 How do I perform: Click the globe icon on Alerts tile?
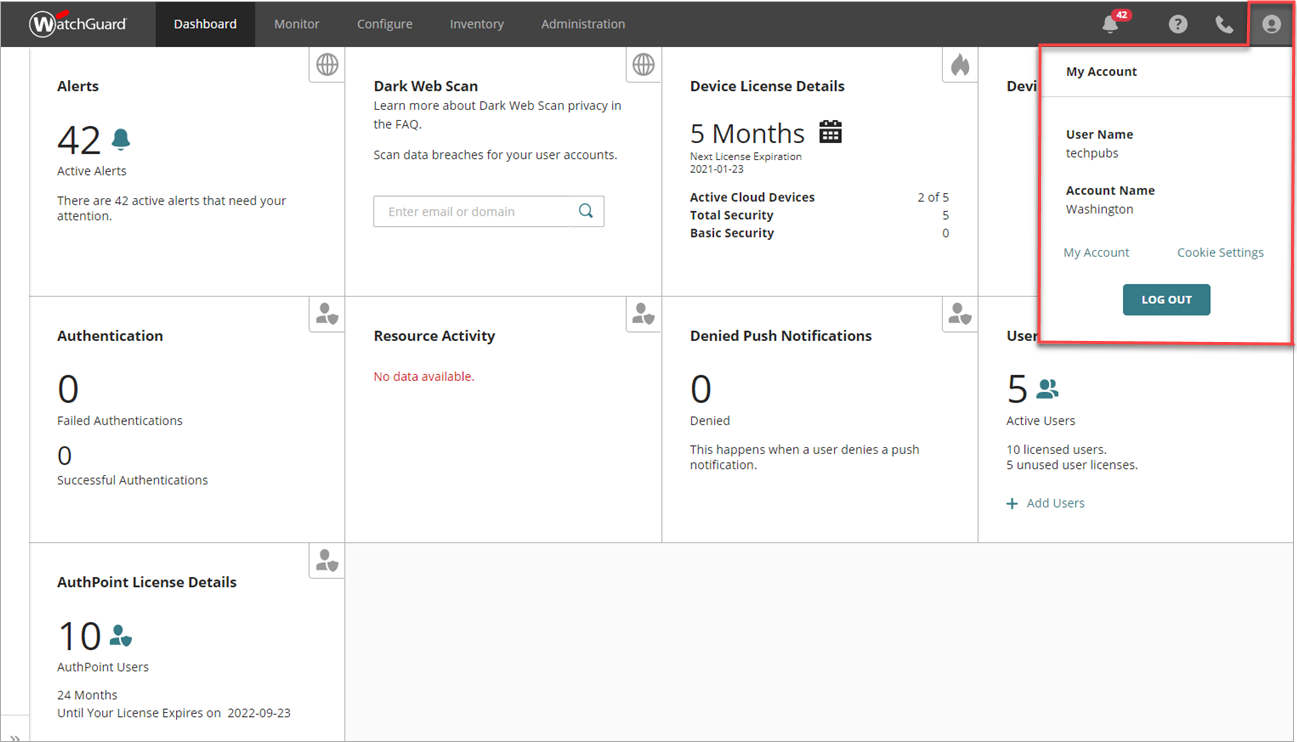click(327, 65)
